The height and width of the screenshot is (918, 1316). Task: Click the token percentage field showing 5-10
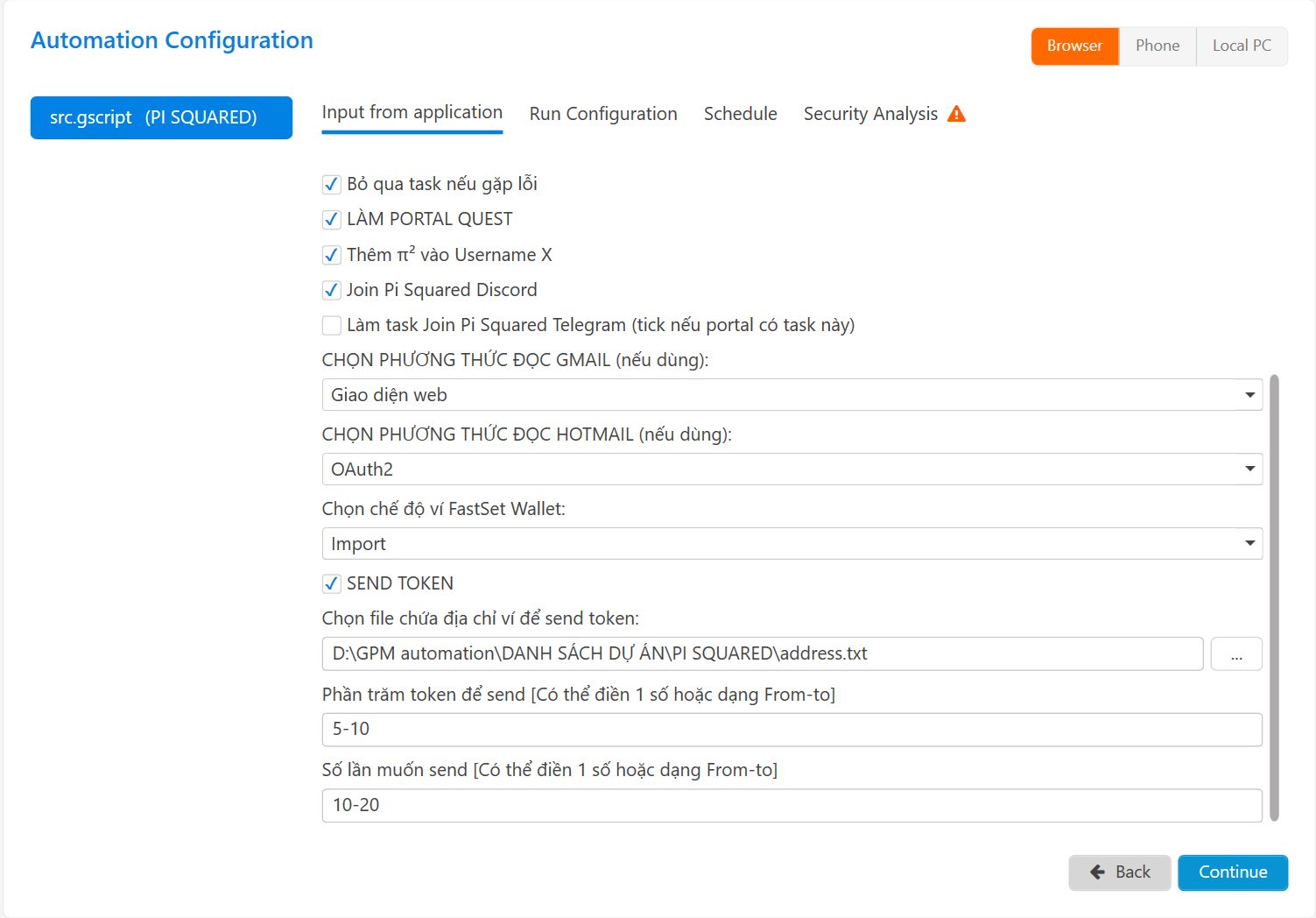pyautogui.click(x=792, y=730)
